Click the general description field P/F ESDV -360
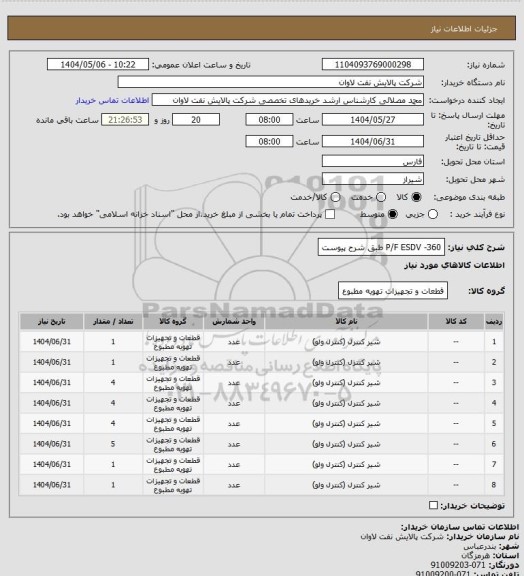The image size is (524, 576). click(x=381, y=247)
